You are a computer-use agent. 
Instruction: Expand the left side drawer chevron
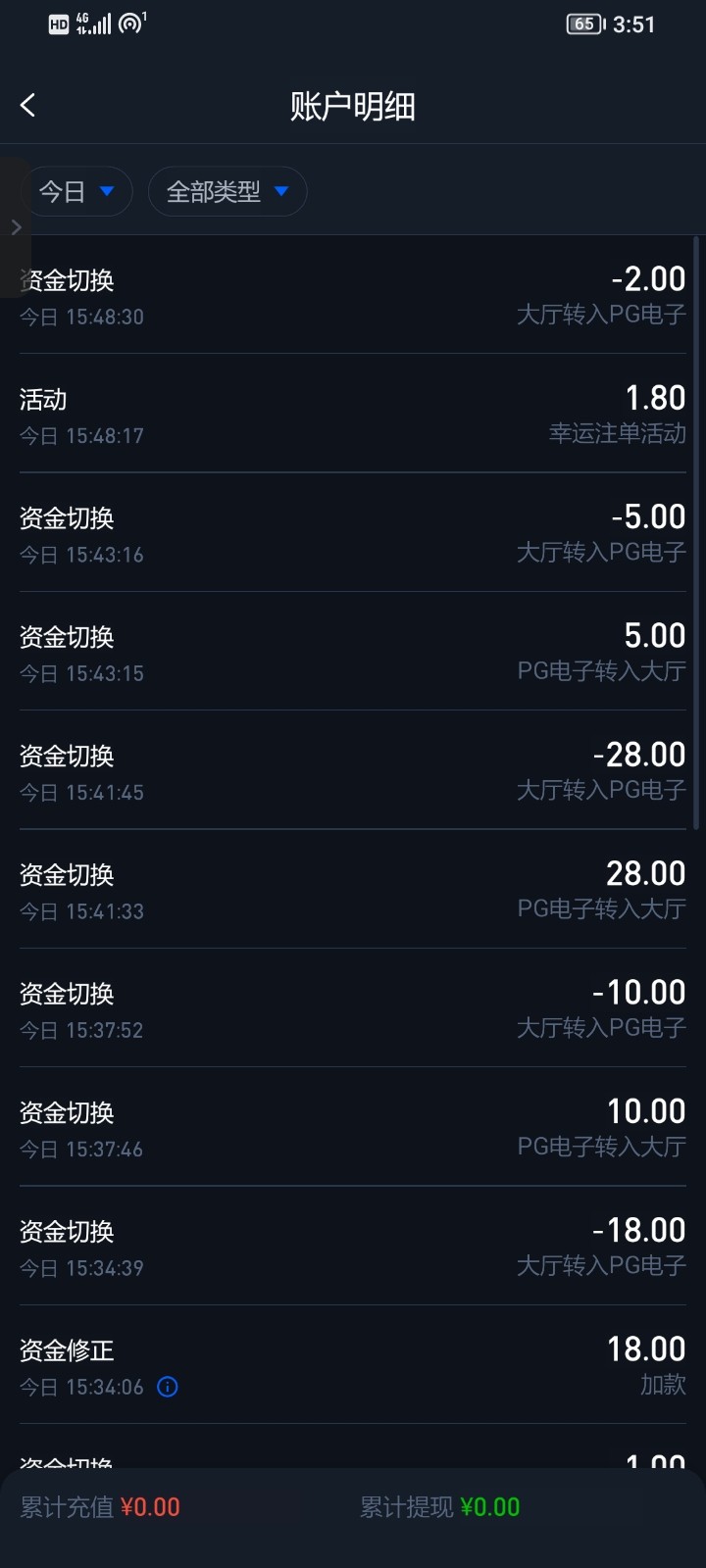pyautogui.click(x=16, y=227)
